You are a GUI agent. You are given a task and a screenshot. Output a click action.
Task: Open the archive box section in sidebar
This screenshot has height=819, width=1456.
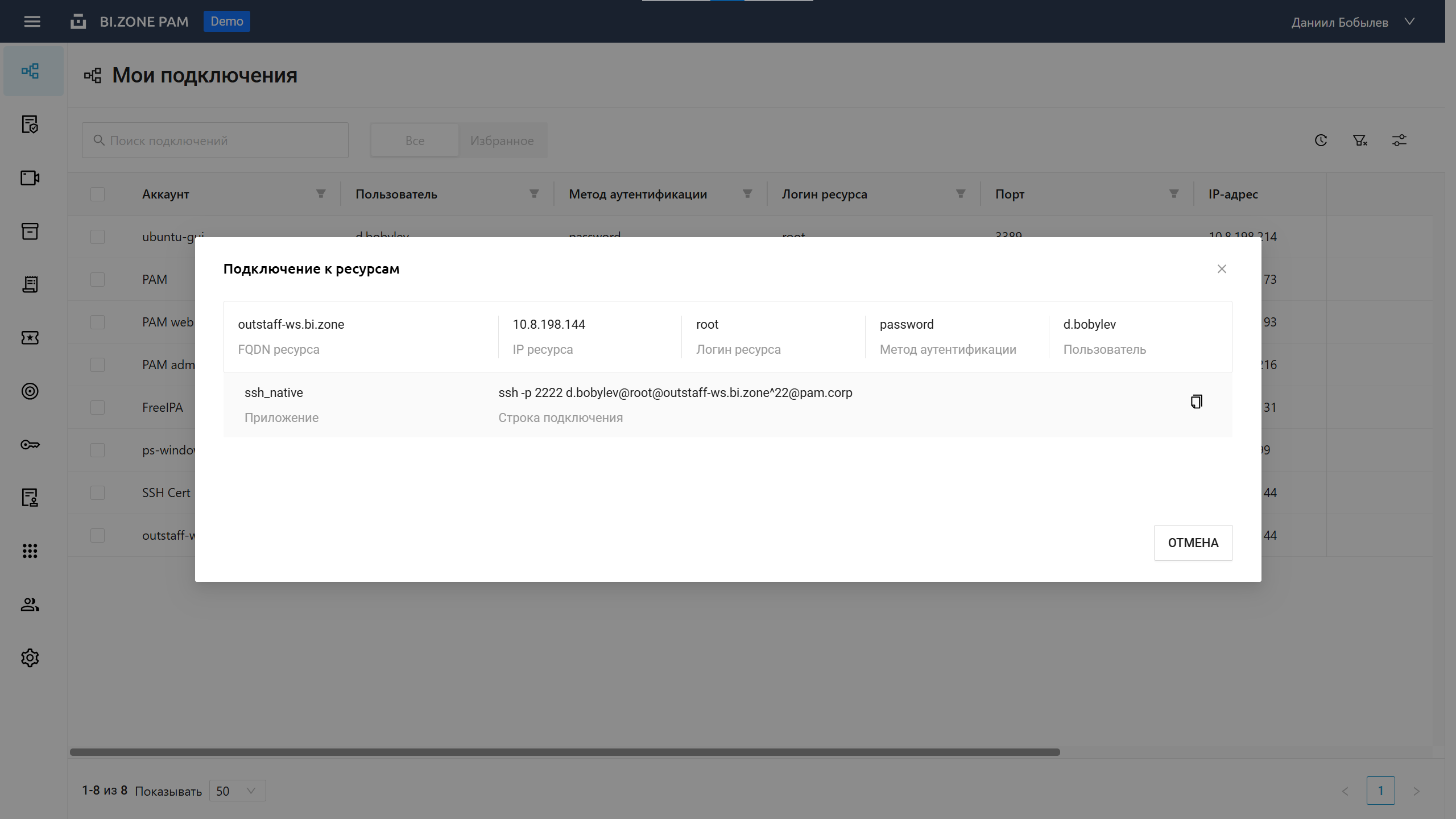pos(30,231)
